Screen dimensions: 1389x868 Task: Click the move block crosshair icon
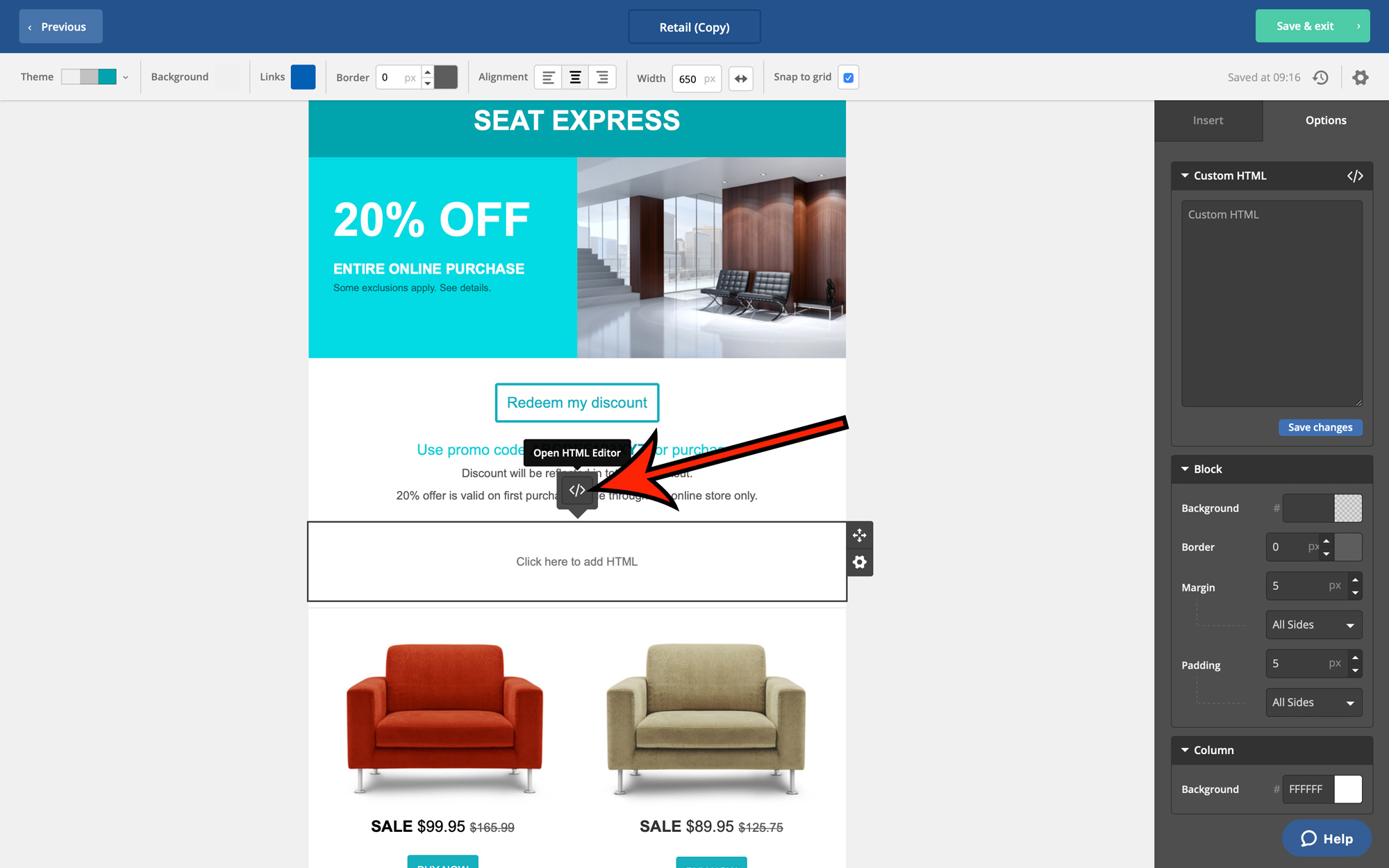859,535
